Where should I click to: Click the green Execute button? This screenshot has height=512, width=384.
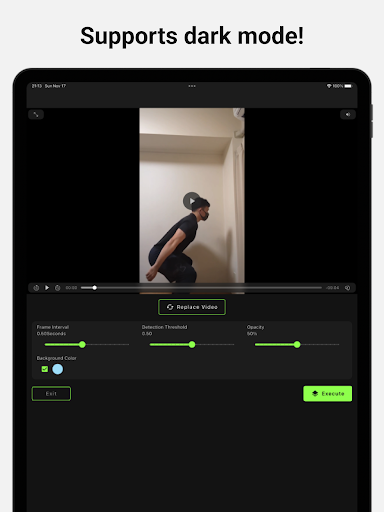point(328,394)
